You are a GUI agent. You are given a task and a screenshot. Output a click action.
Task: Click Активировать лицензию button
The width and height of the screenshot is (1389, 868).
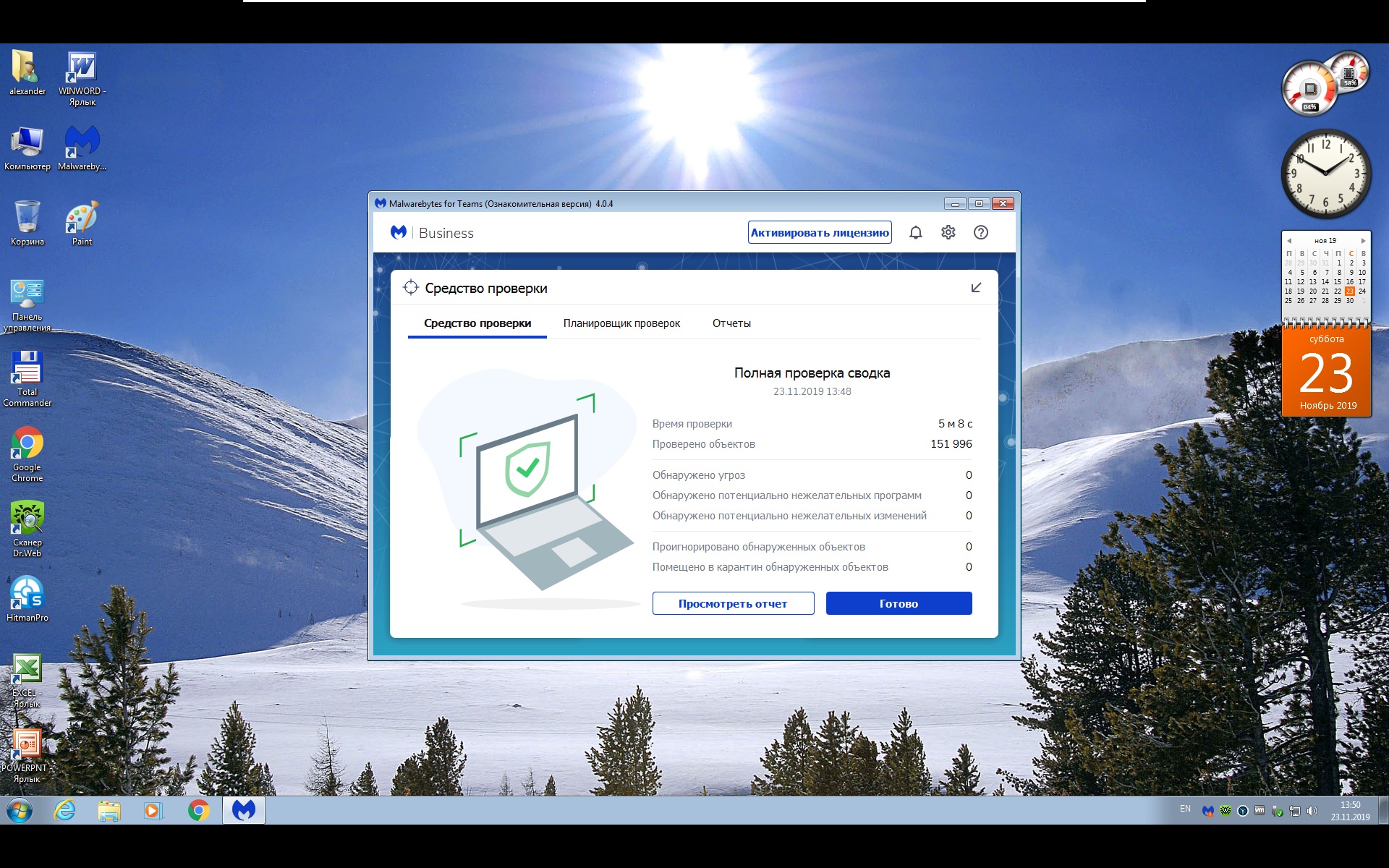(820, 232)
